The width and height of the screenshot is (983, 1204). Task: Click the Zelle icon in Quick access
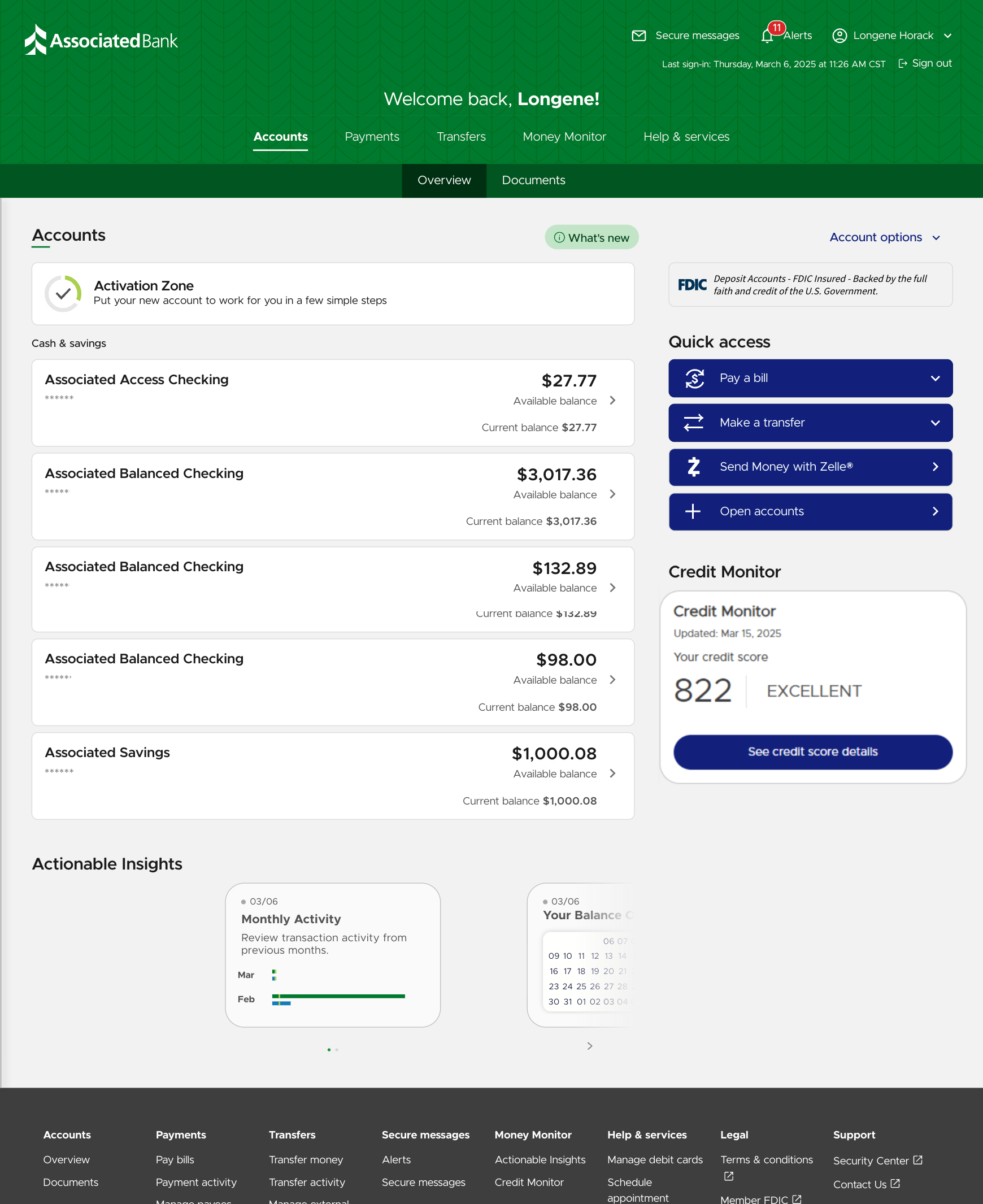(694, 467)
